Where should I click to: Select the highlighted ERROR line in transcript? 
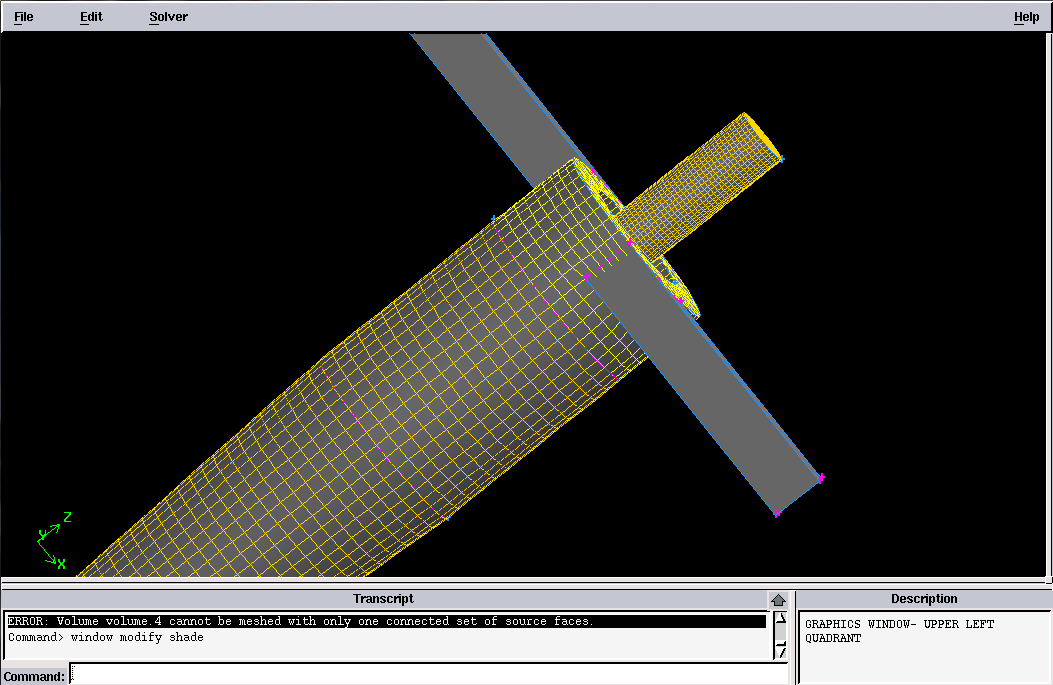click(x=300, y=621)
